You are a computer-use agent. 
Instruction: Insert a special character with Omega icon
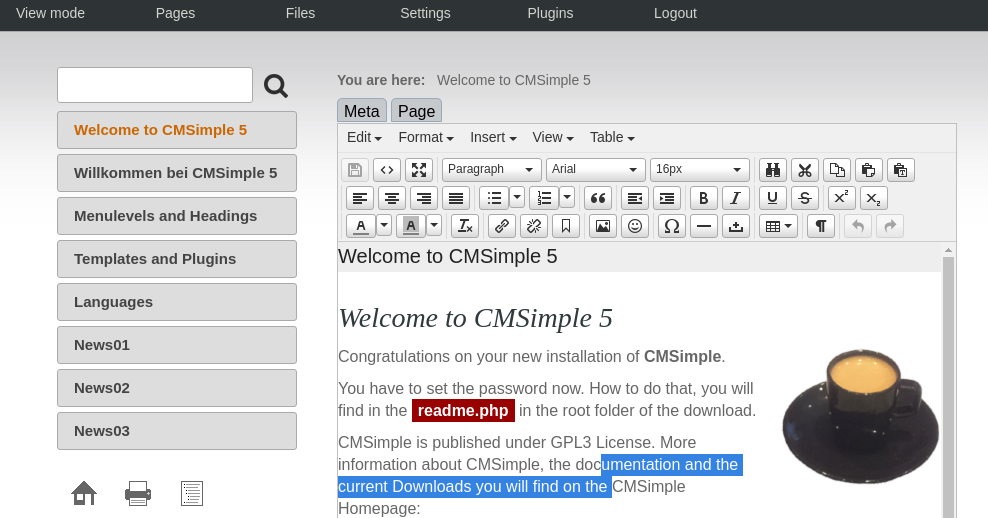(672, 226)
